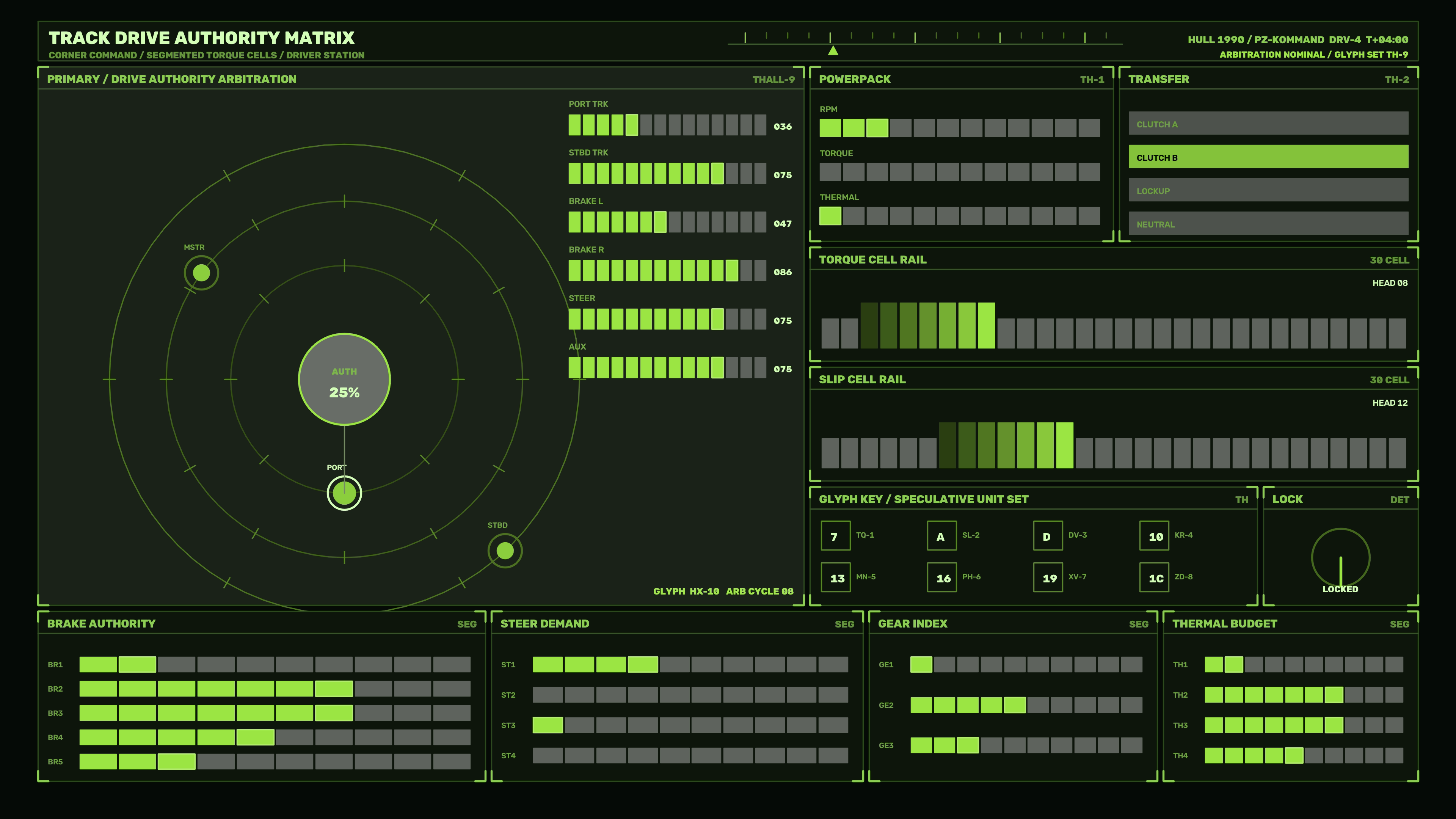This screenshot has height=819, width=1456.
Task: Select the STBD orbit node
Action: pyautogui.click(x=505, y=551)
